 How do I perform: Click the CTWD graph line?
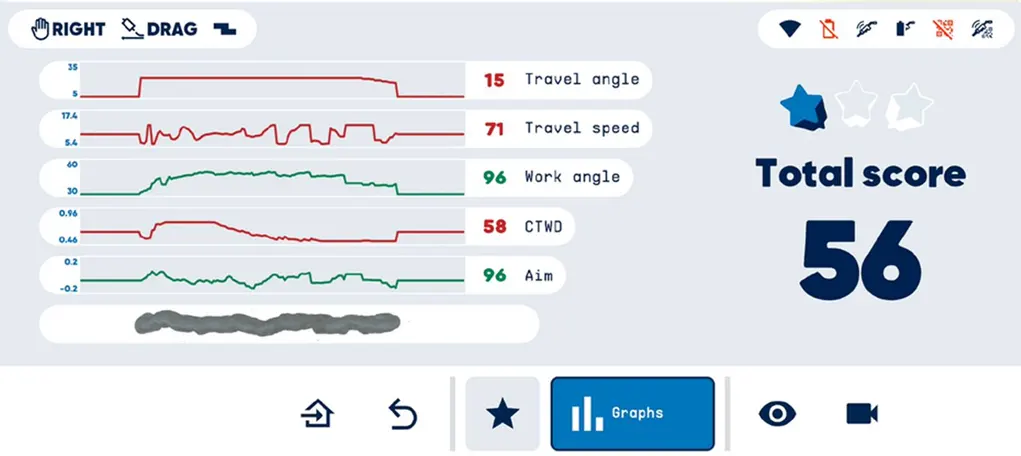tap(270, 227)
